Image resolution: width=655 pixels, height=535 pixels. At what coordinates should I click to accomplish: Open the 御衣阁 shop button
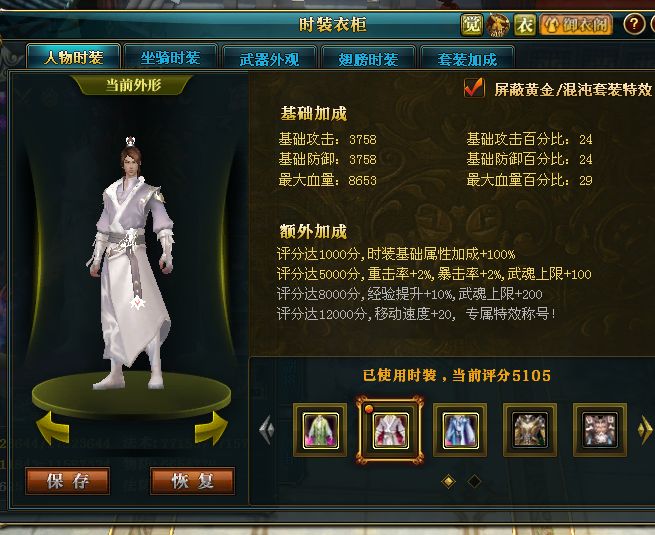[576, 25]
